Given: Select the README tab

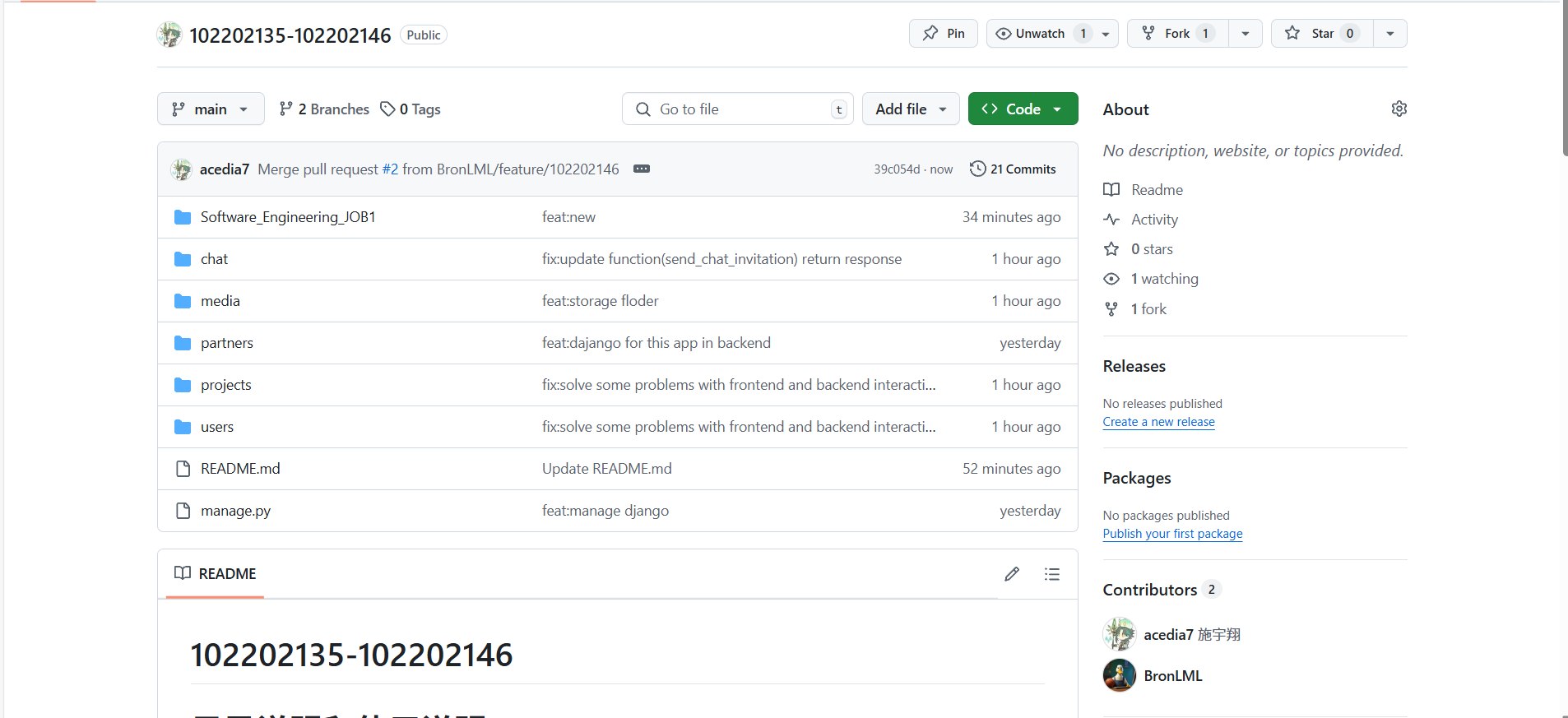Looking at the screenshot, I should pyautogui.click(x=216, y=574).
